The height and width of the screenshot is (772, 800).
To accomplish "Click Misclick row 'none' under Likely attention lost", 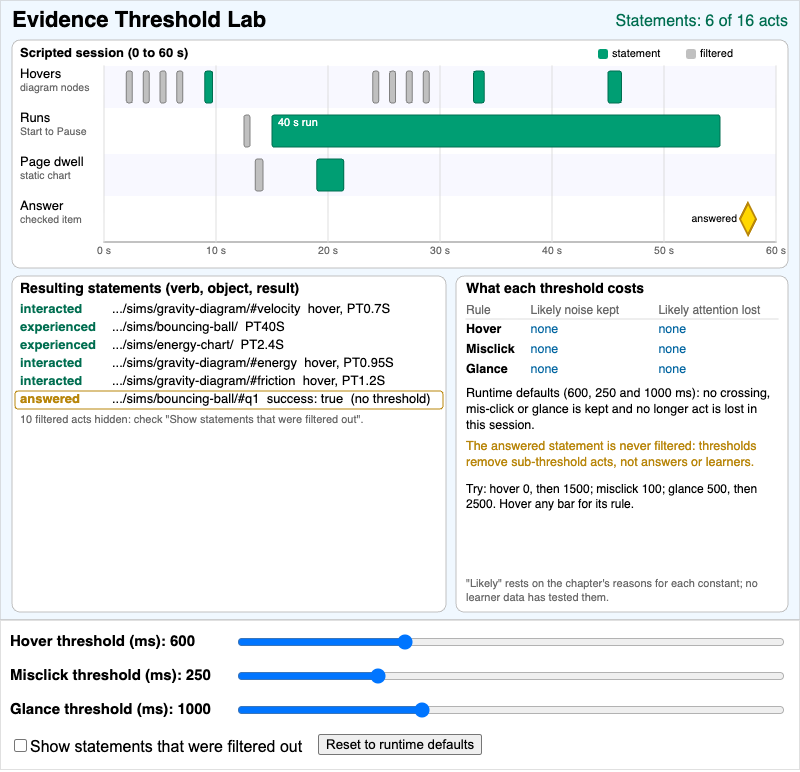I will 672,349.
